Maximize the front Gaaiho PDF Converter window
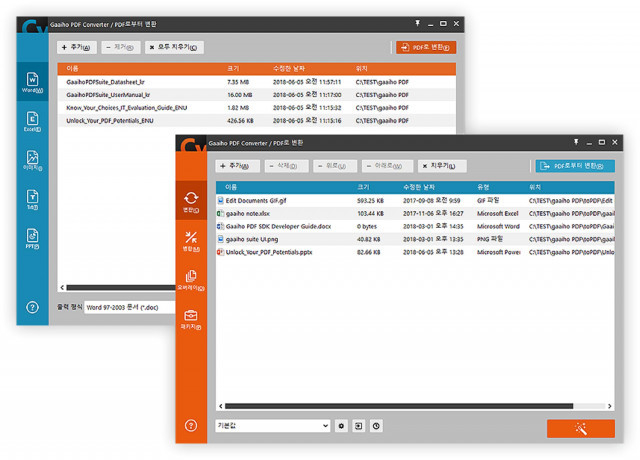640x460 pixels. pos(602,142)
